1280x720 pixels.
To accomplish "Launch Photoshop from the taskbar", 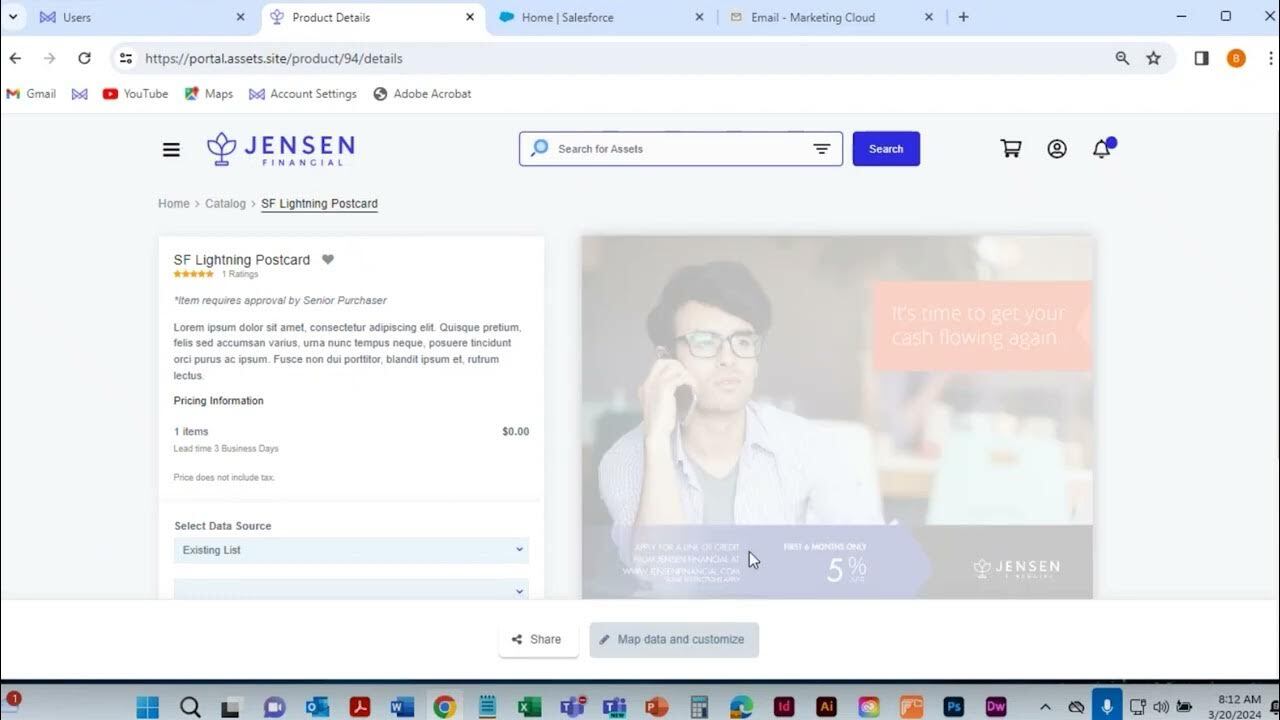I will click(x=953, y=707).
